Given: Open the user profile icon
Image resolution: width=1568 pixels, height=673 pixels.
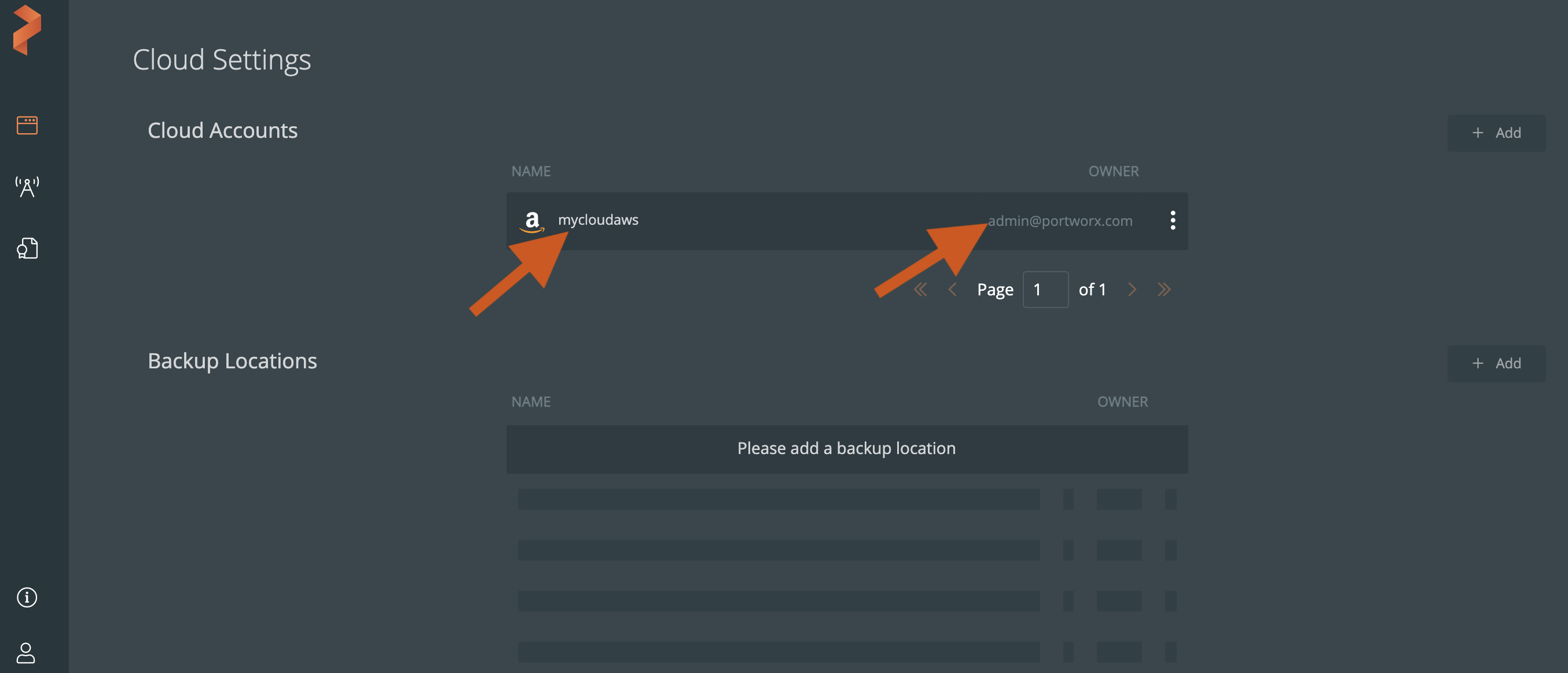Looking at the screenshot, I should coord(25,653).
